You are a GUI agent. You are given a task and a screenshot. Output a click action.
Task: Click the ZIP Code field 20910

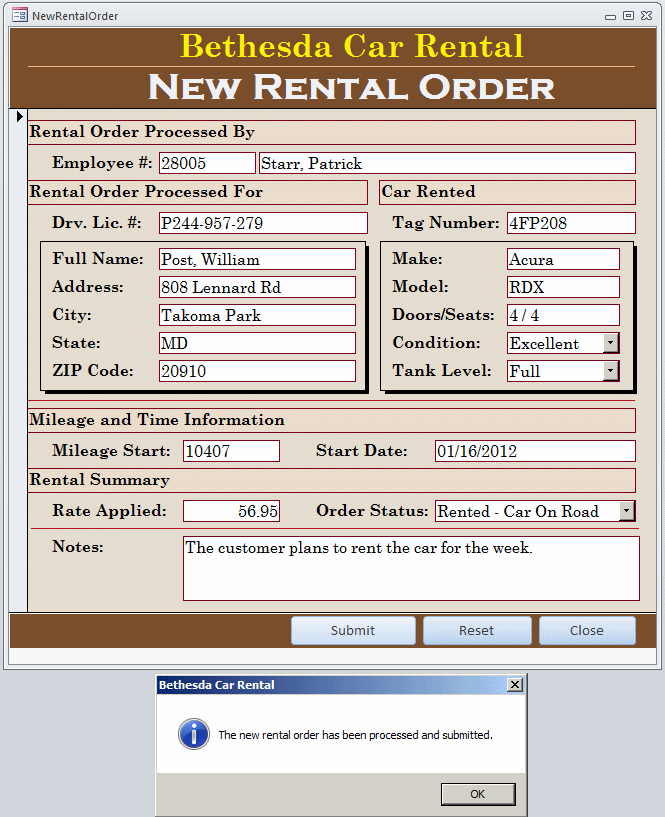tap(257, 371)
